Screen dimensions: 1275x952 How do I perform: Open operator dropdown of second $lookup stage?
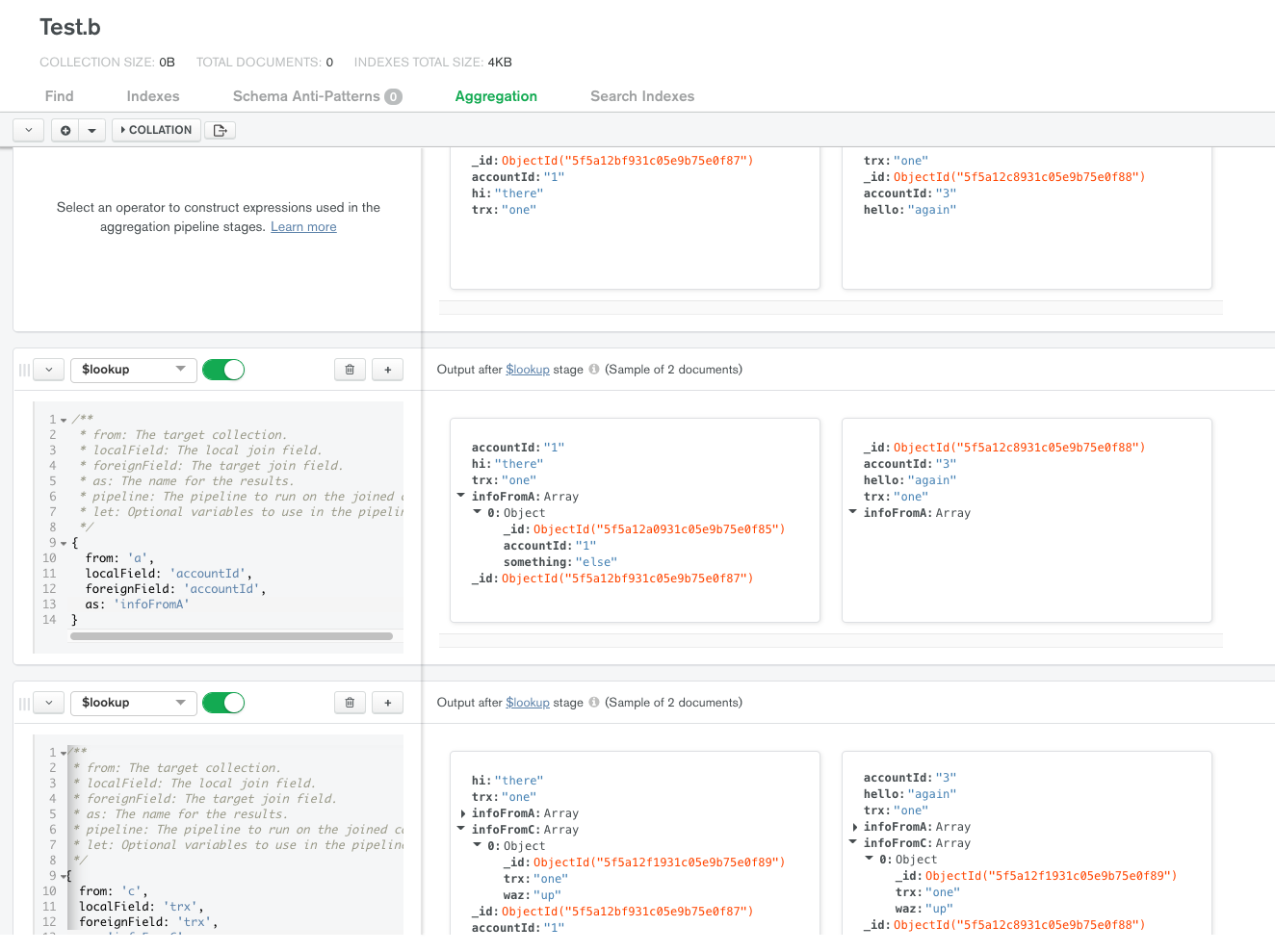(133, 703)
